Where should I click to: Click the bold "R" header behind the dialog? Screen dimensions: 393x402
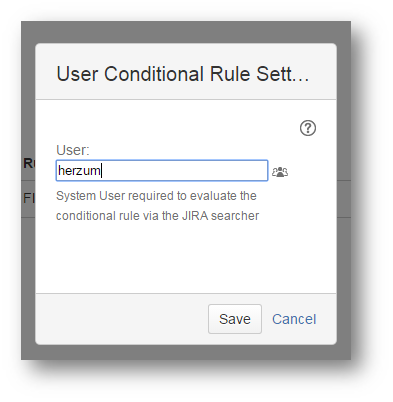[29, 163]
